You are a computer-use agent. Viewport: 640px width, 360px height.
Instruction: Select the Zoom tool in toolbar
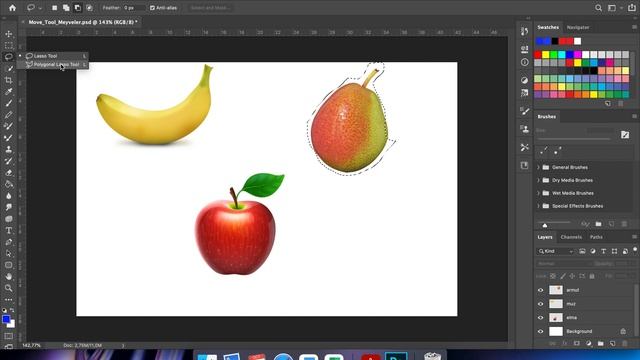pyautogui.click(x=9, y=288)
